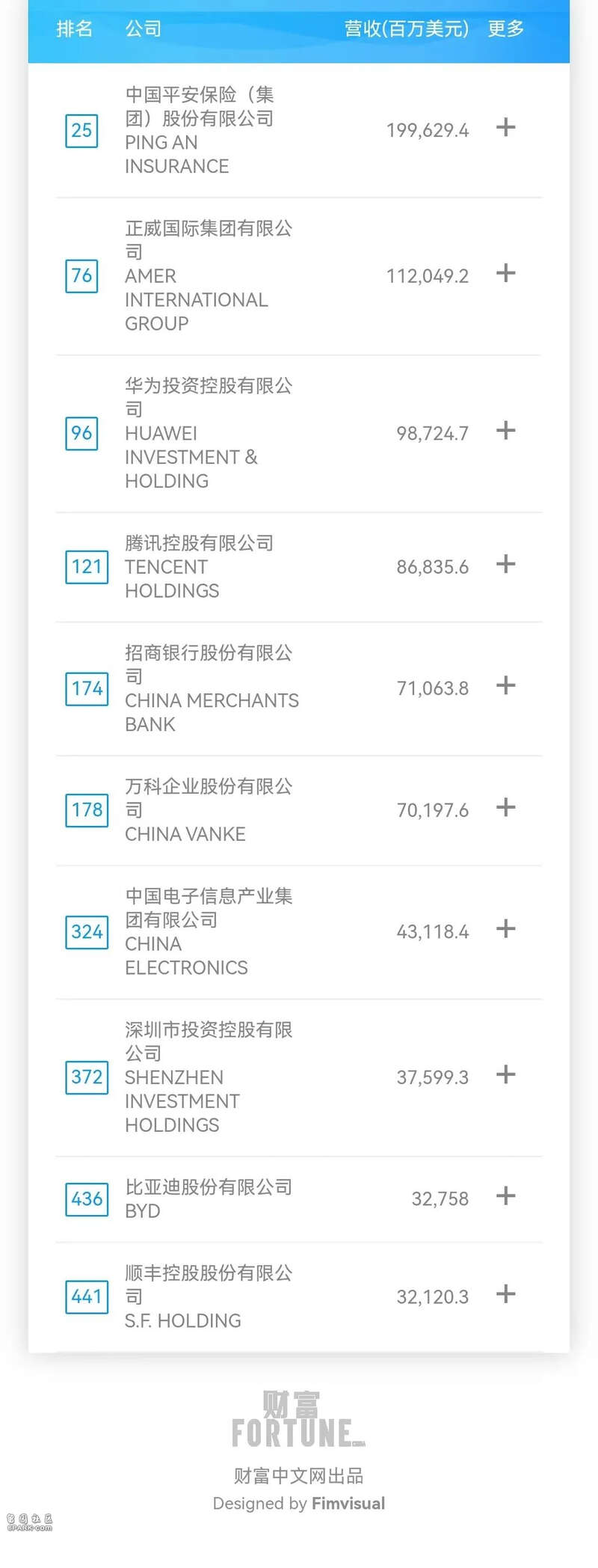This screenshot has width=598, height=1568.
Task: Expand S.F. Holding details
Action: (x=506, y=1294)
